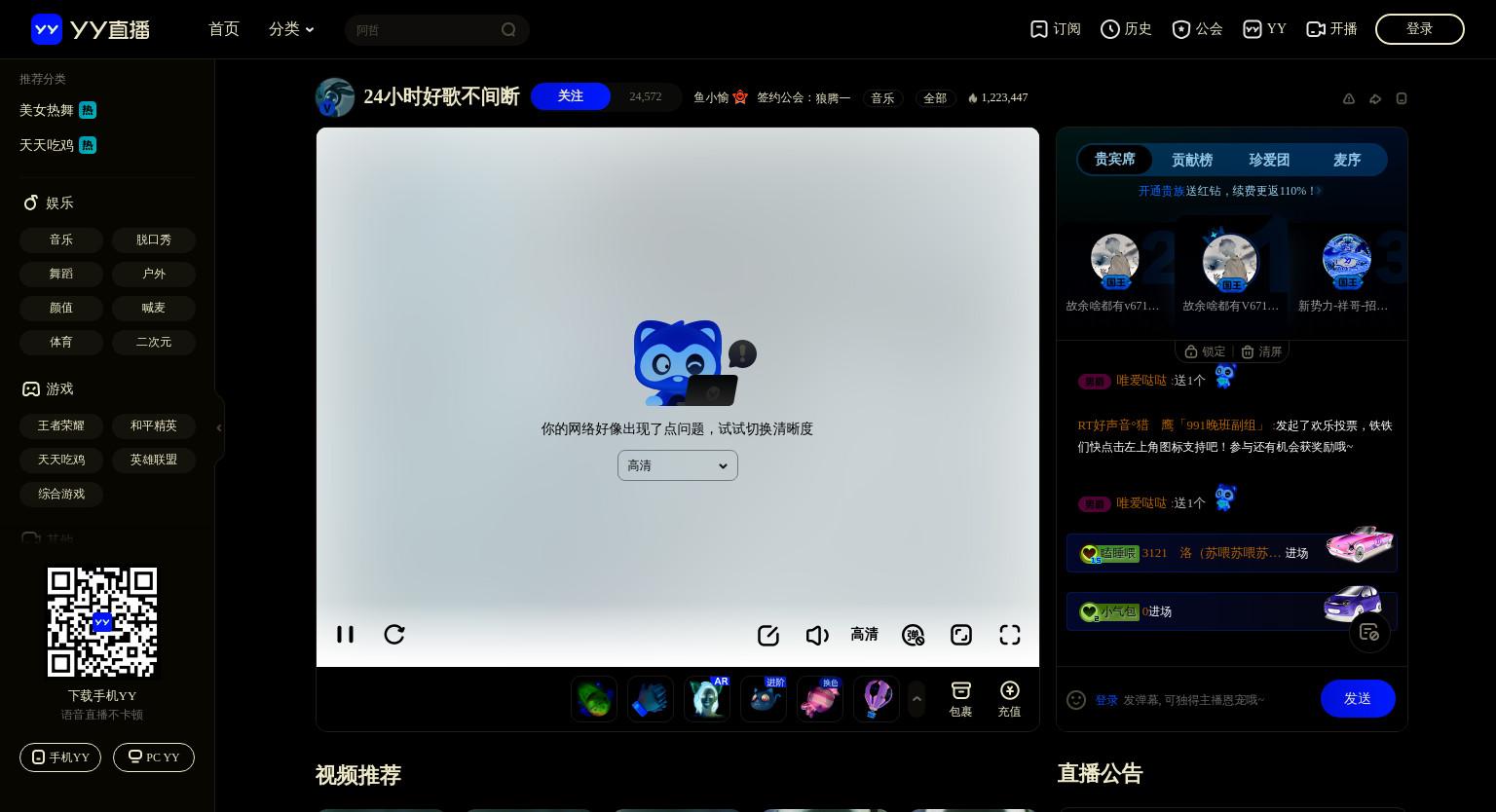The width and height of the screenshot is (1496, 812).
Task: Click the QR code image
Action: pos(102,622)
